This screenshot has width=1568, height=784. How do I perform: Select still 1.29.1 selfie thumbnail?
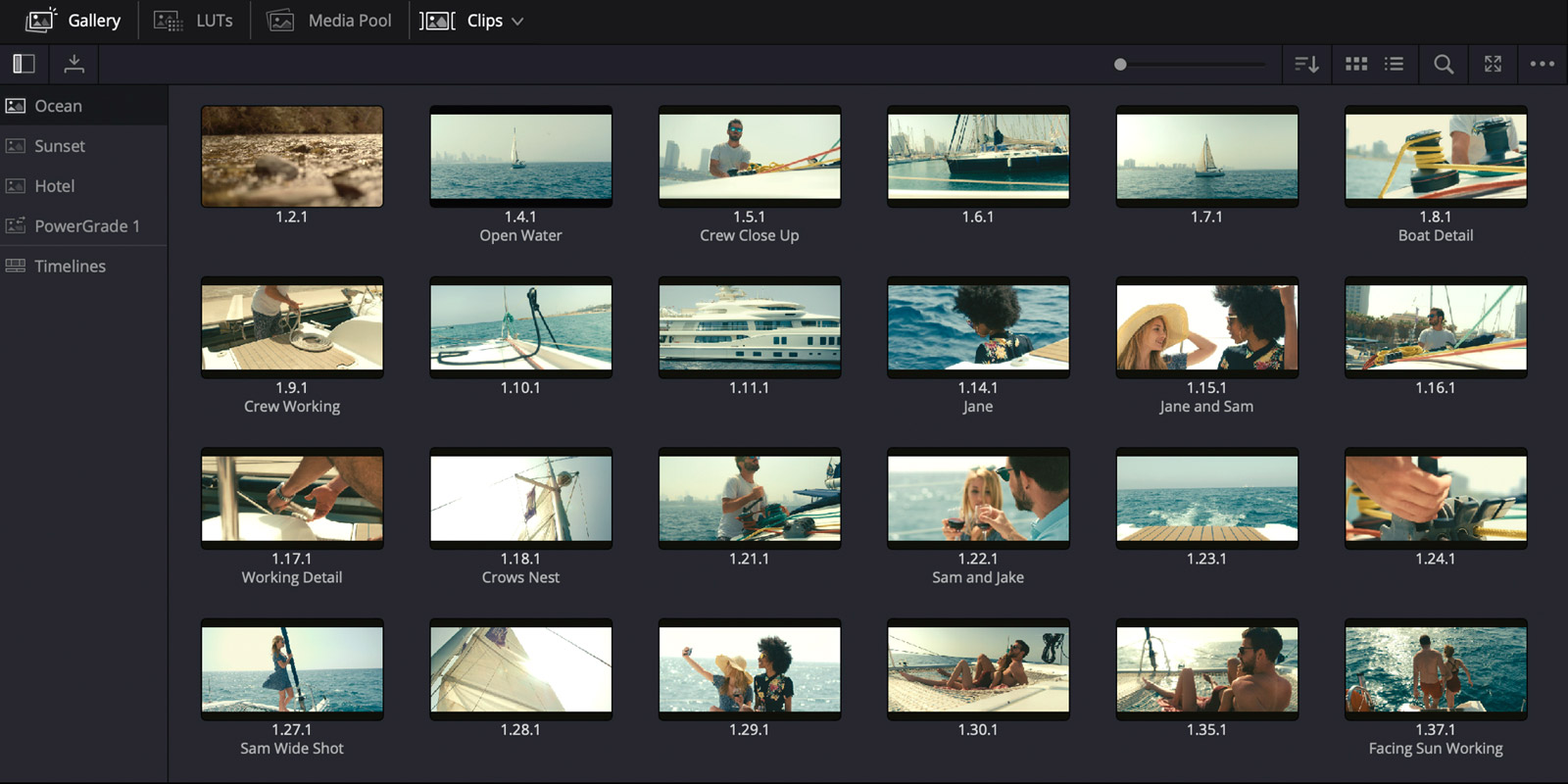coord(750,669)
